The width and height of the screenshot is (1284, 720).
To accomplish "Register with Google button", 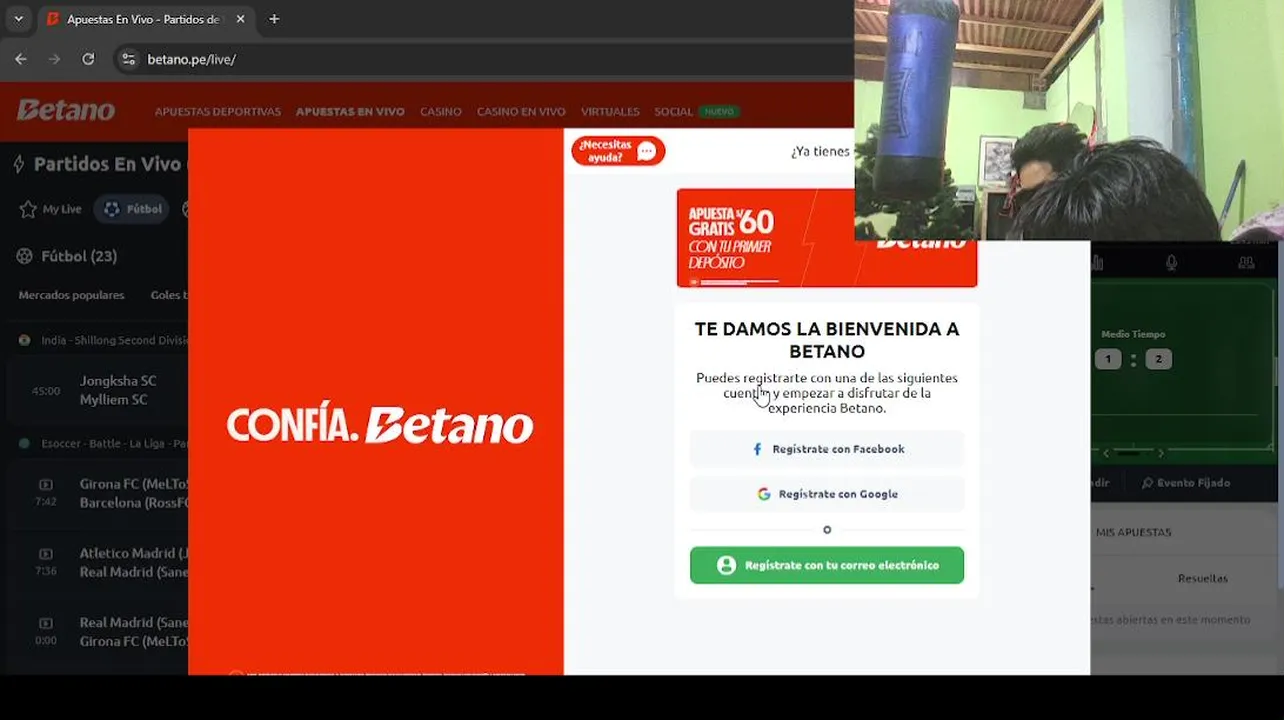I will pos(827,494).
